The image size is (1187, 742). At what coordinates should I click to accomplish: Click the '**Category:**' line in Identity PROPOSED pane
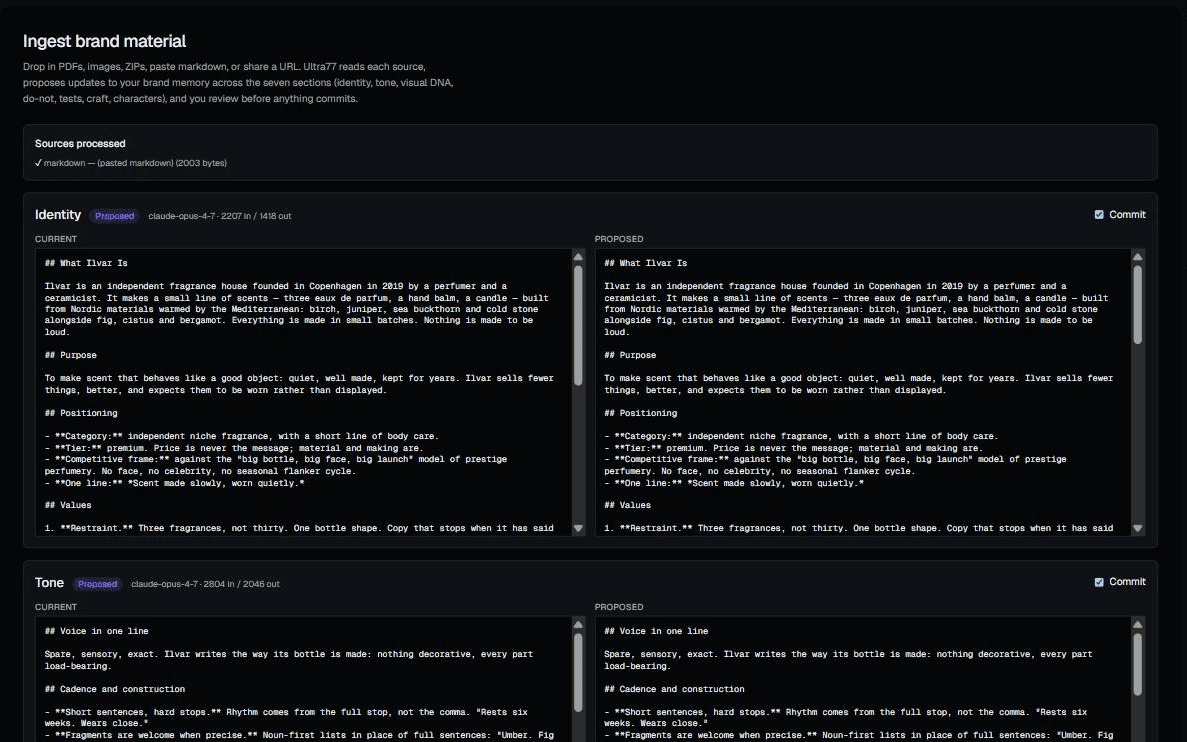point(801,436)
